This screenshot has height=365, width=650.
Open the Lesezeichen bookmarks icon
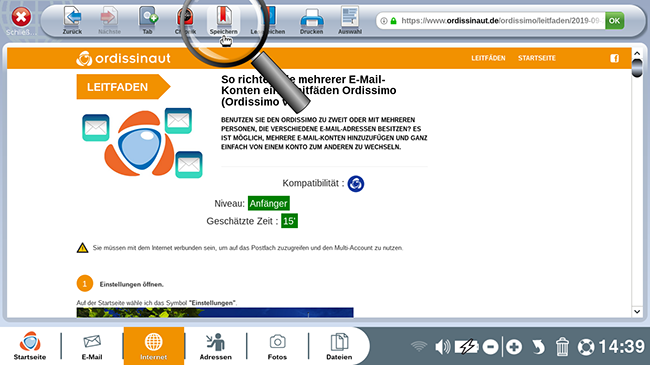pyautogui.click(x=268, y=20)
